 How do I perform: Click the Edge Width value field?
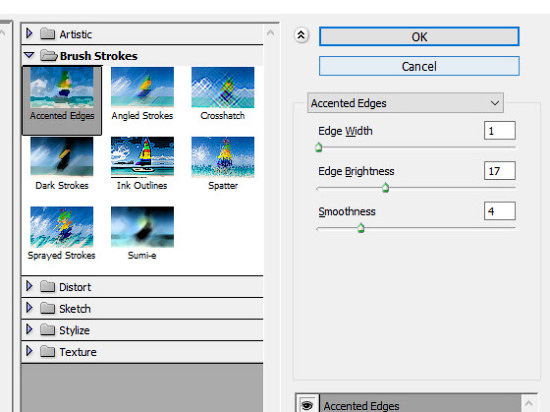(499, 131)
